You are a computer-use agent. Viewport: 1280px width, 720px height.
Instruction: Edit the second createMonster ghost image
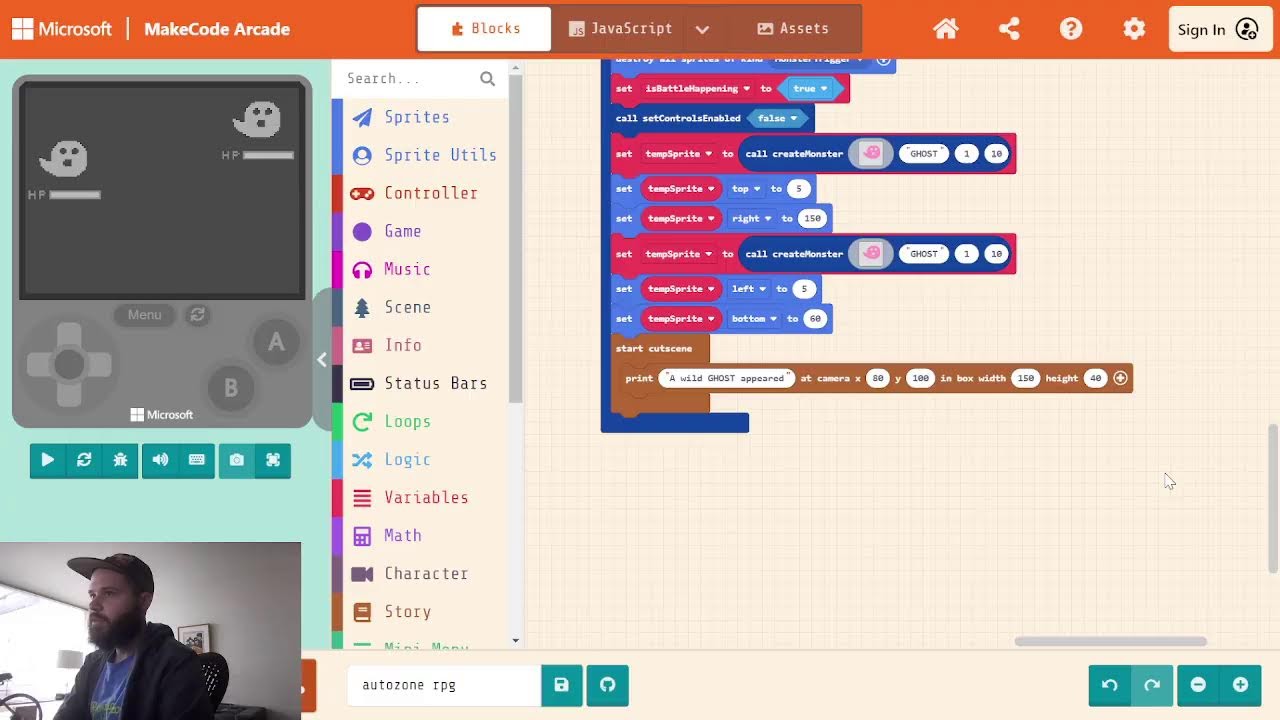click(871, 253)
